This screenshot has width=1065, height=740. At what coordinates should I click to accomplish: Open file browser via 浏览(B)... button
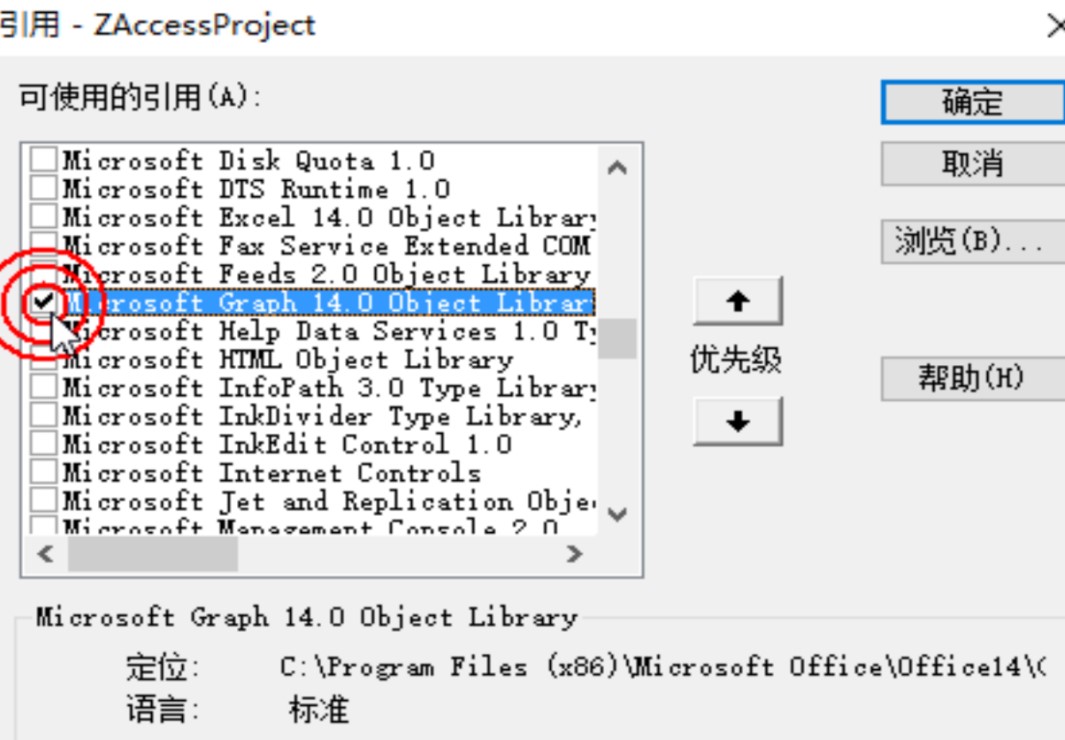[973, 241]
